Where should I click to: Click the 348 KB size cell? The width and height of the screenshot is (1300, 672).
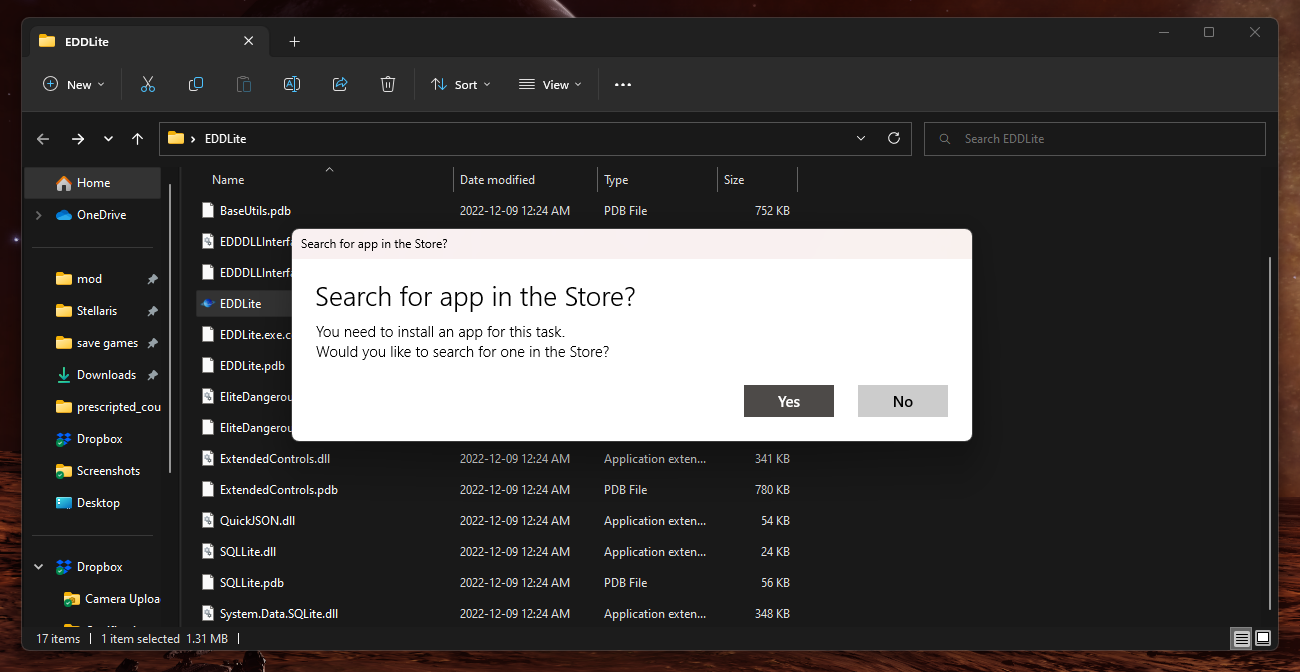[772, 613]
